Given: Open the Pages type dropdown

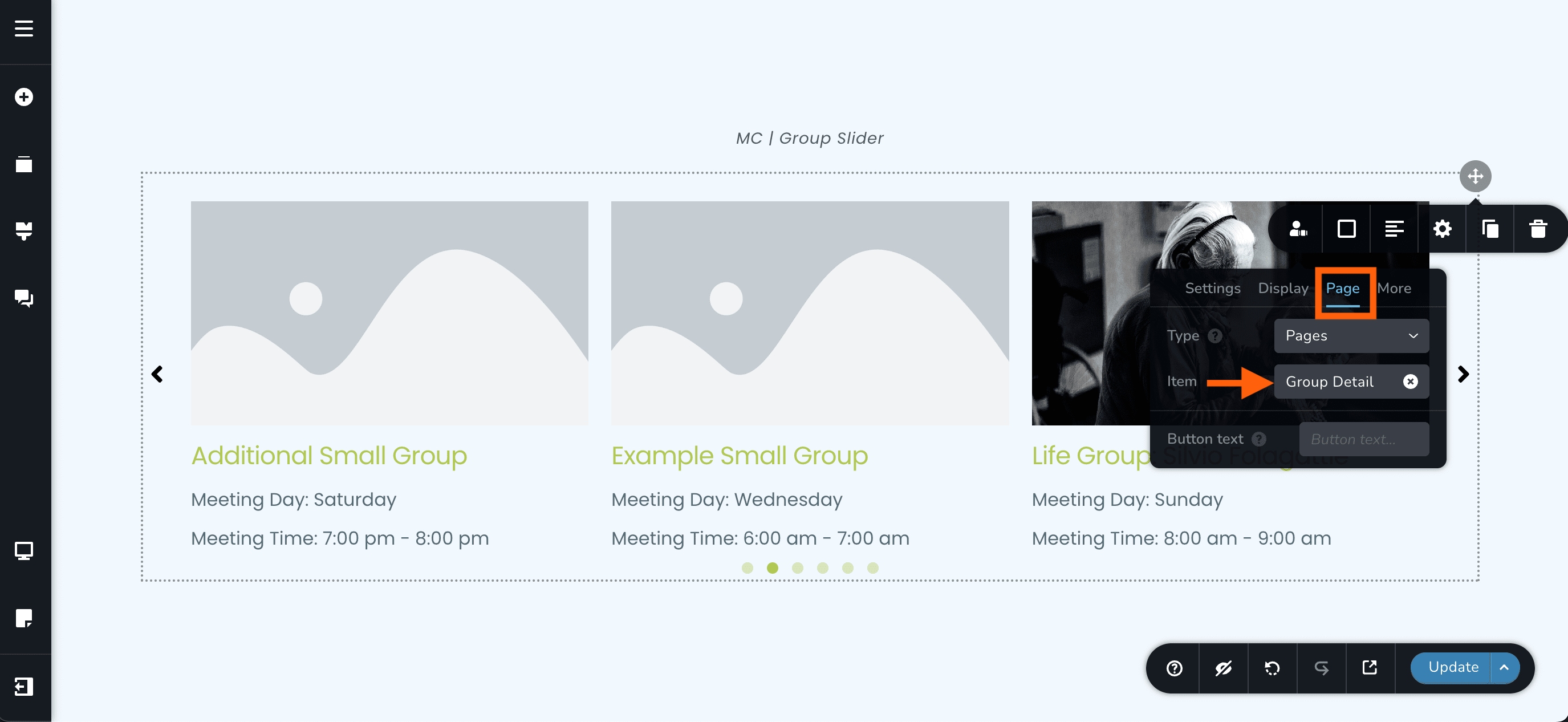Looking at the screenshot, I should click(1351, 335).
